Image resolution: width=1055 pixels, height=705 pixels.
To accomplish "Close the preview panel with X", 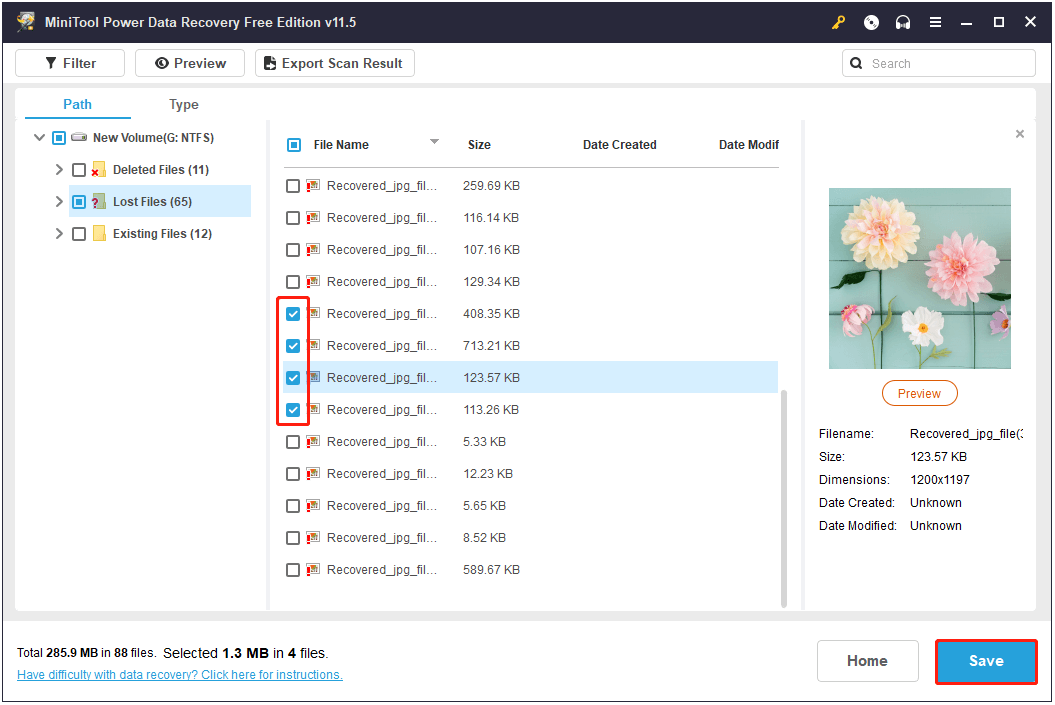I will point(1020,134).
